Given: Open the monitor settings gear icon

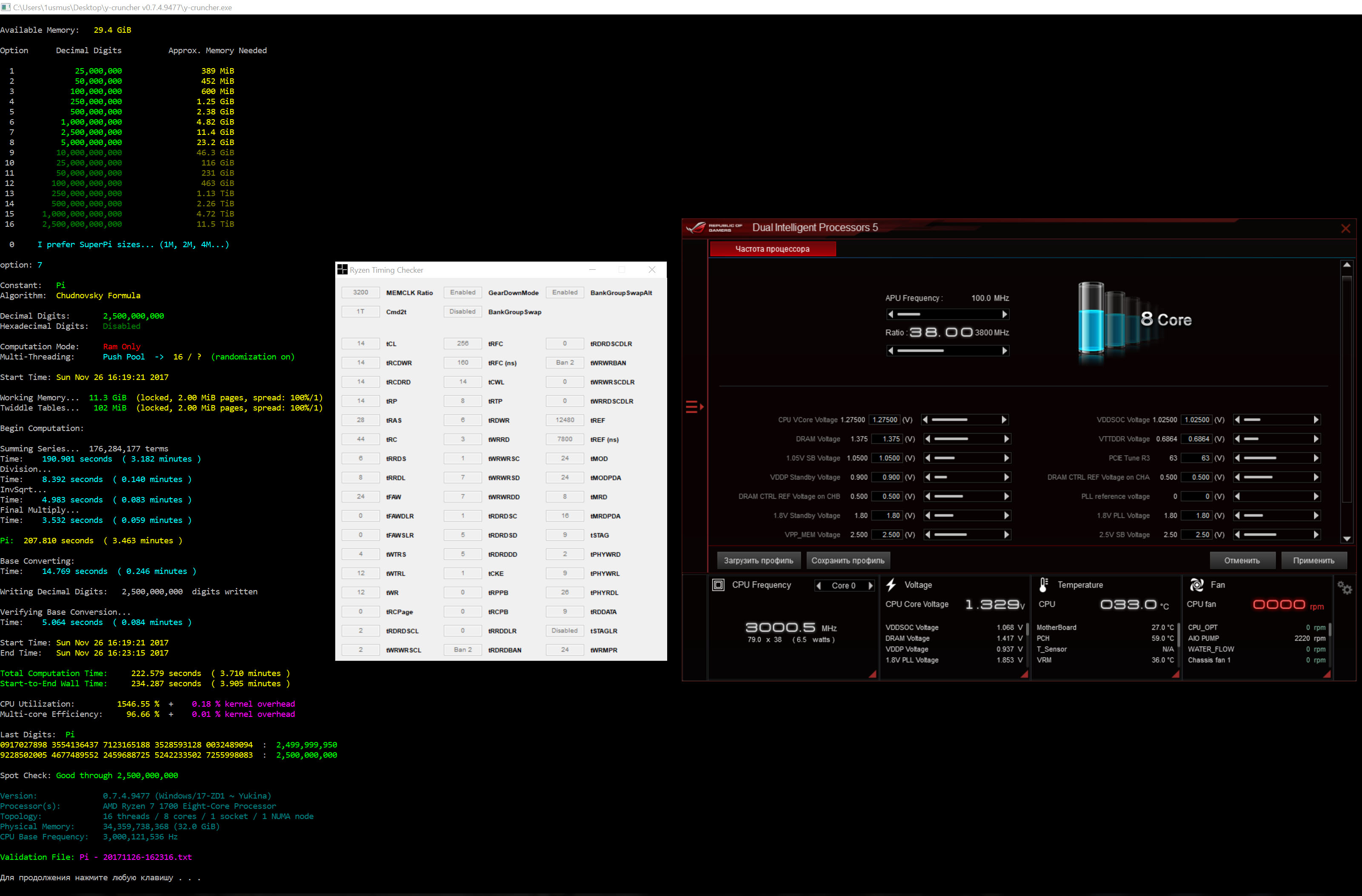Looking at the screenshot, I should click(1344, 588).
